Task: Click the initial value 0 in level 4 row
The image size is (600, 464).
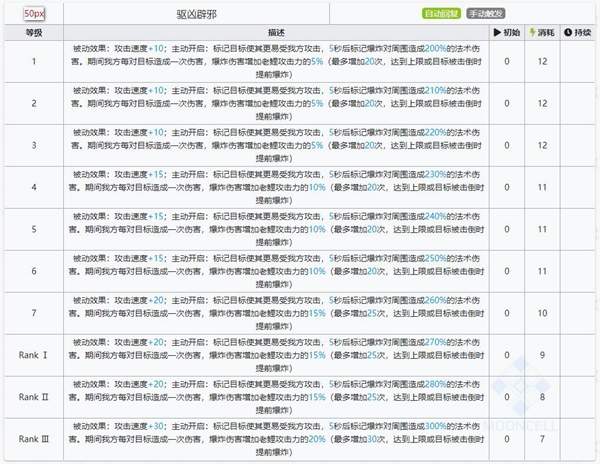Action: (x=507, y=187)
